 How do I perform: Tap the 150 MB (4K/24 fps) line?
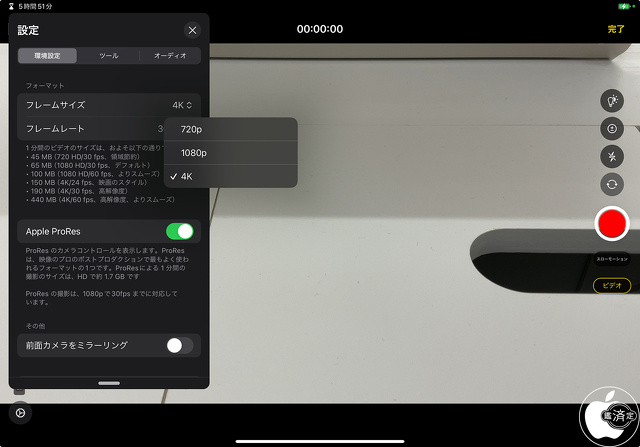click(86, 182)
